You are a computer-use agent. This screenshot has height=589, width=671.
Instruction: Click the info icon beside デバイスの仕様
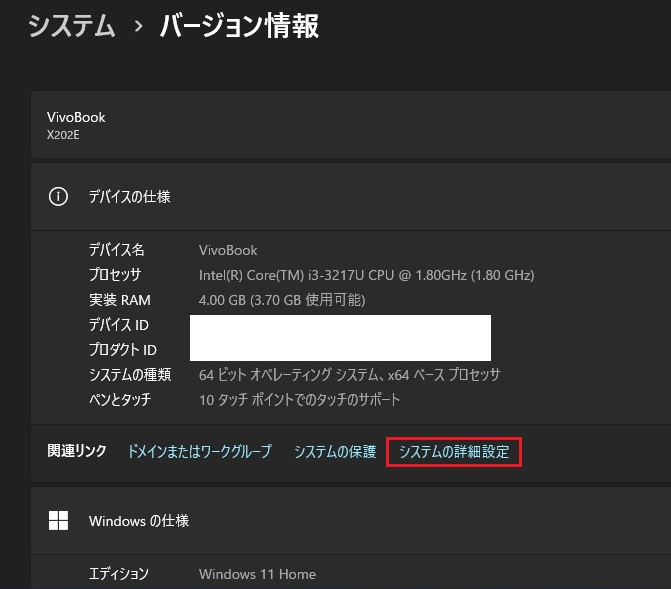click(58, 197)
